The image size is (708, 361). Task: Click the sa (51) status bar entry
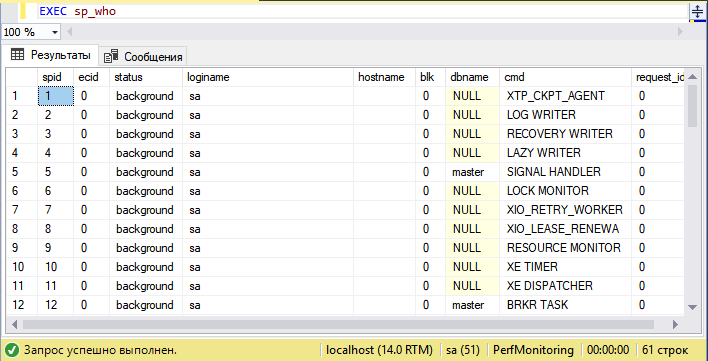pos(462,350)
